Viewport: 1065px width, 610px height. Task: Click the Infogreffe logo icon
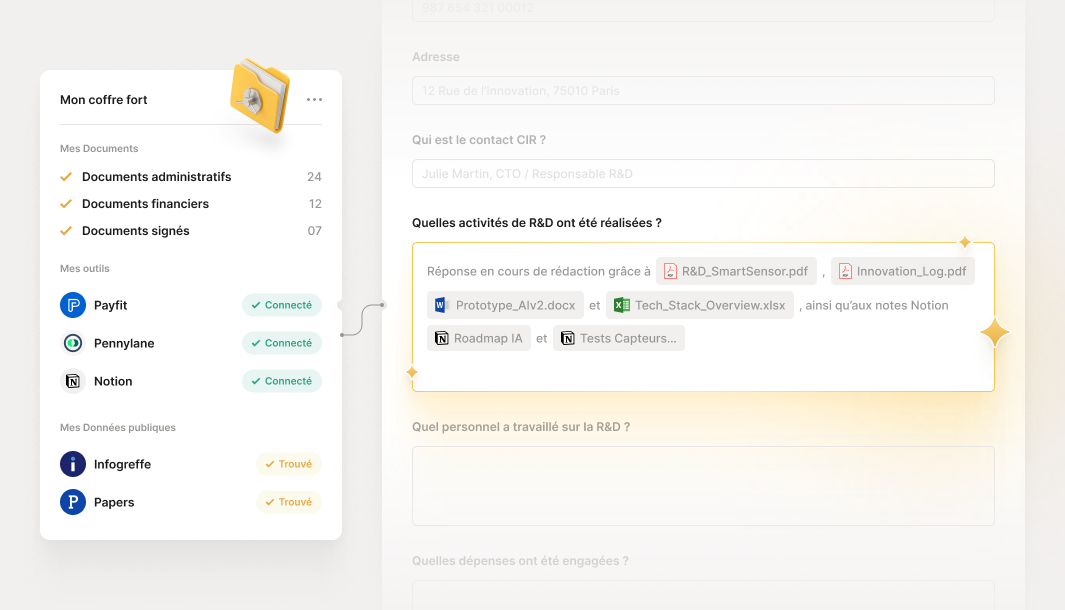click(73, 464)
